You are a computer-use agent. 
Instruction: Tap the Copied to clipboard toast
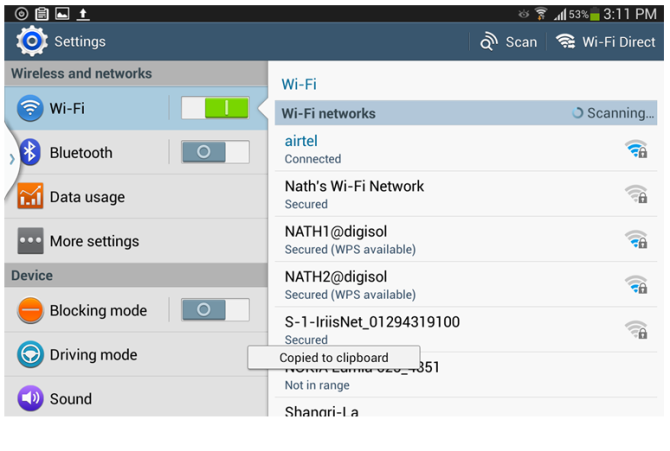(334, 357)
